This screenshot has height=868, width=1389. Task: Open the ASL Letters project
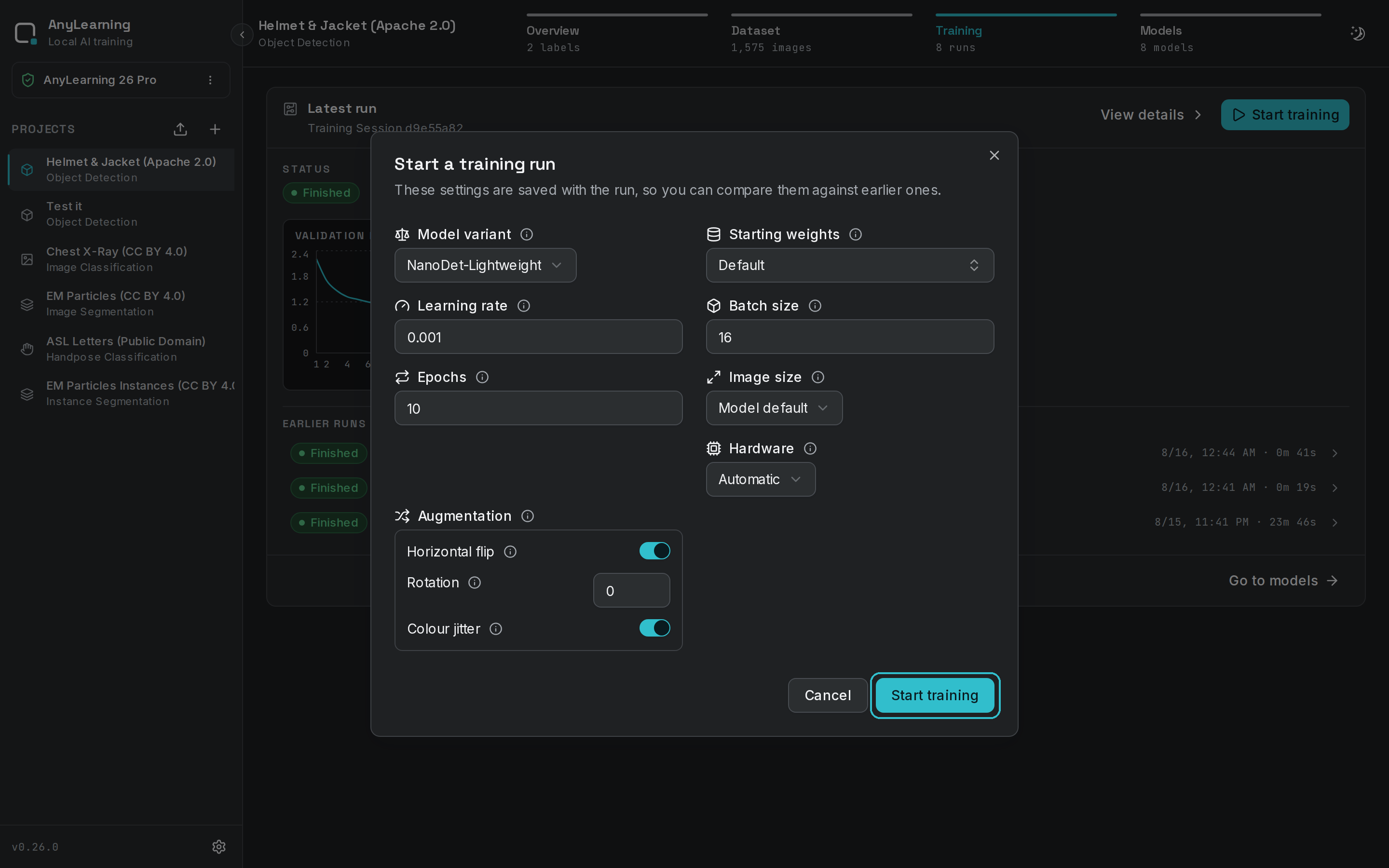(x=121, y=349)
